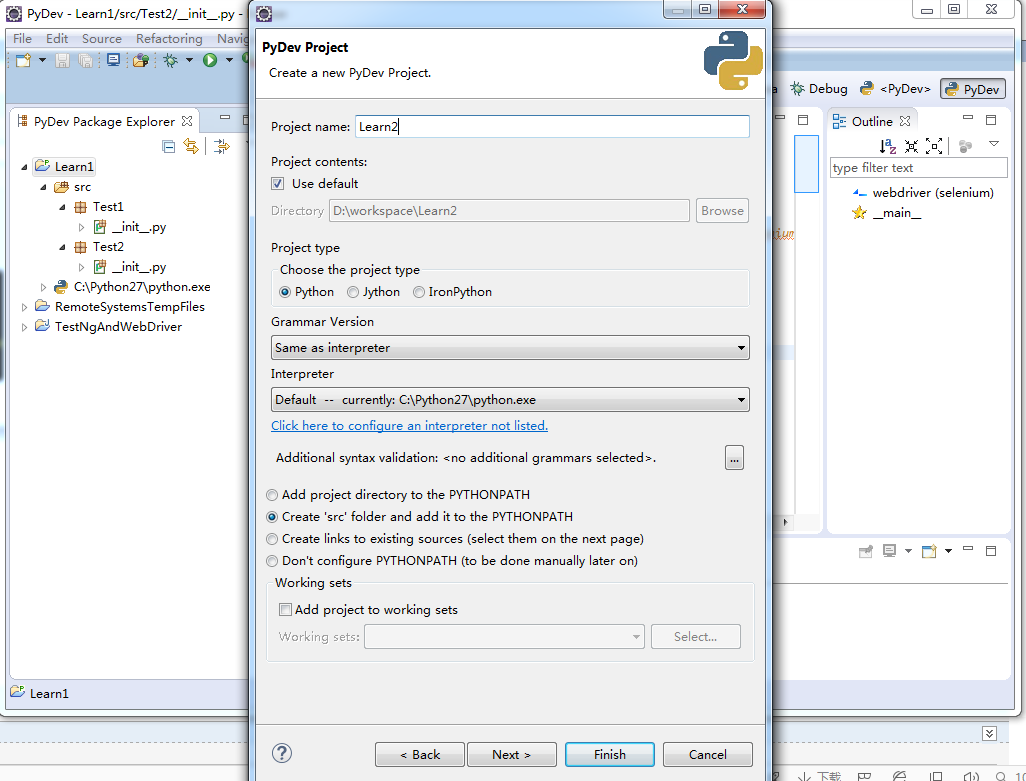Open the Interpreter dropdown
The height and width of the screenshot is (781, 1026).
510,400
